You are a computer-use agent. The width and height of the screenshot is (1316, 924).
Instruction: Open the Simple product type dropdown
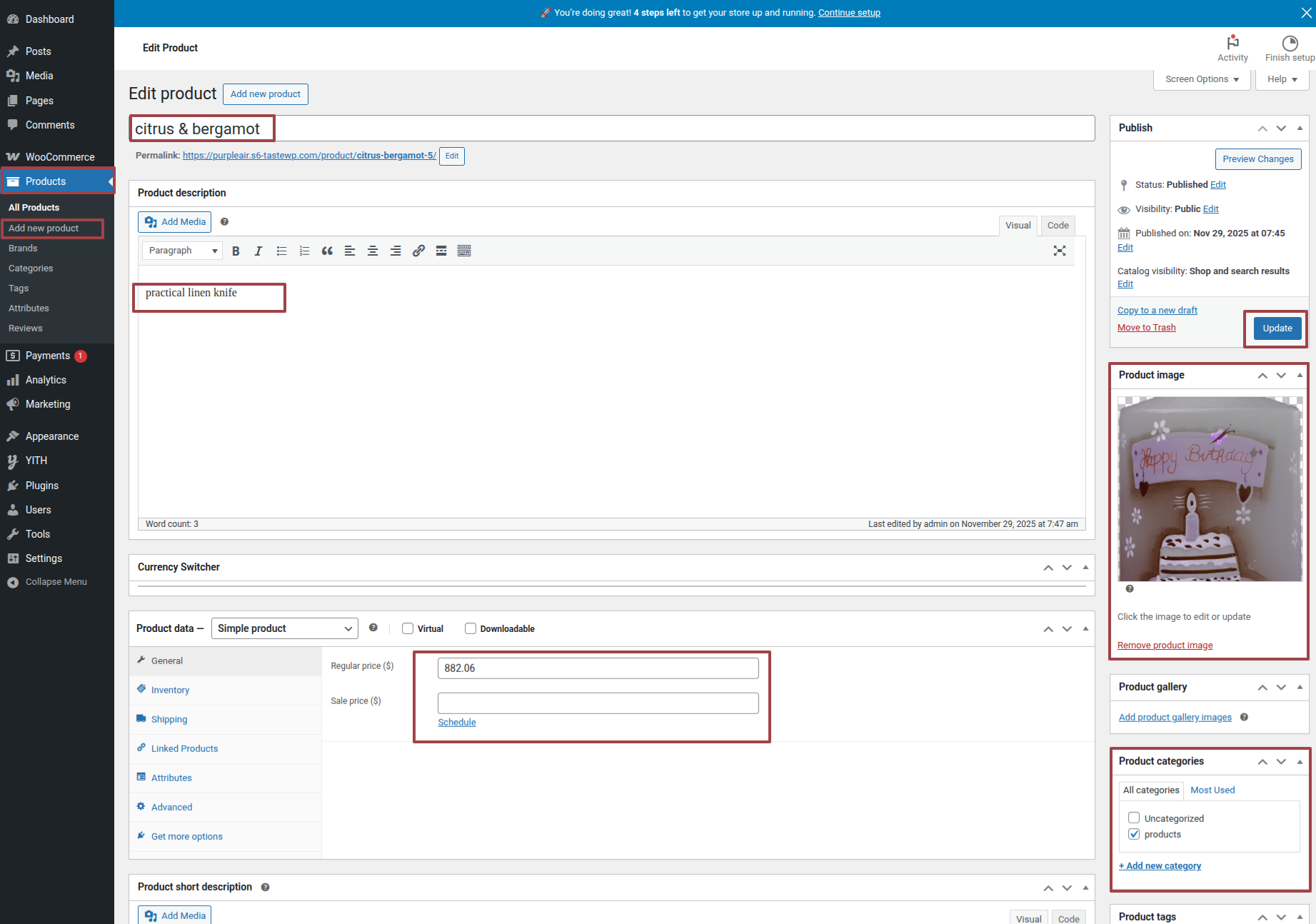click(x=284, y=628)
